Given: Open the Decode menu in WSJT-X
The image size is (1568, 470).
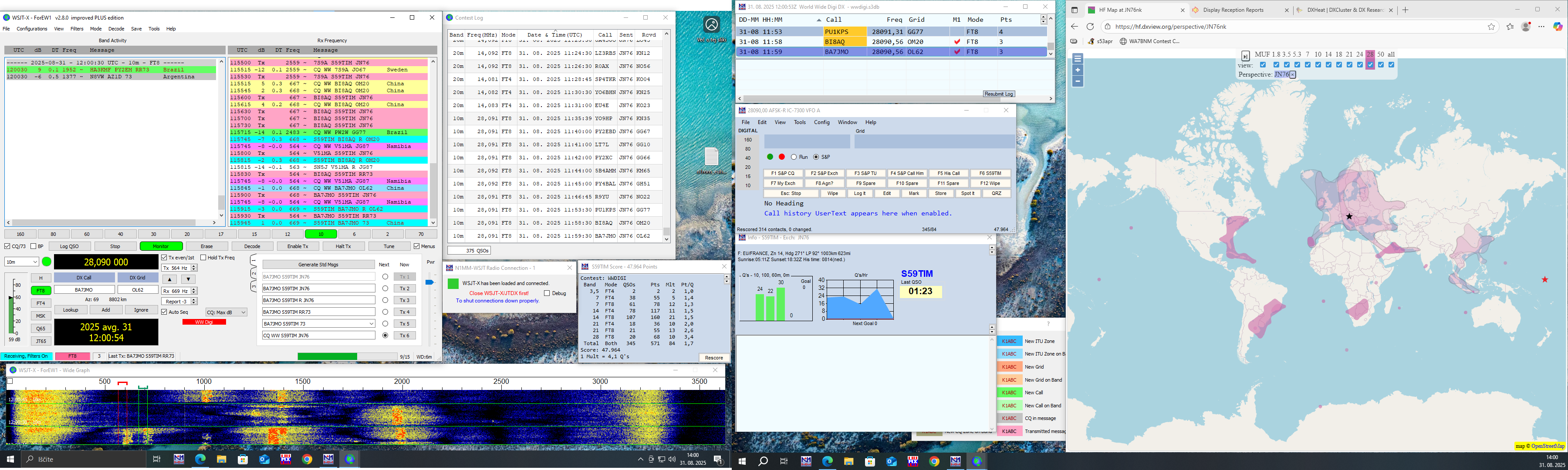Looking at the screenshot, I should [116, 29].
